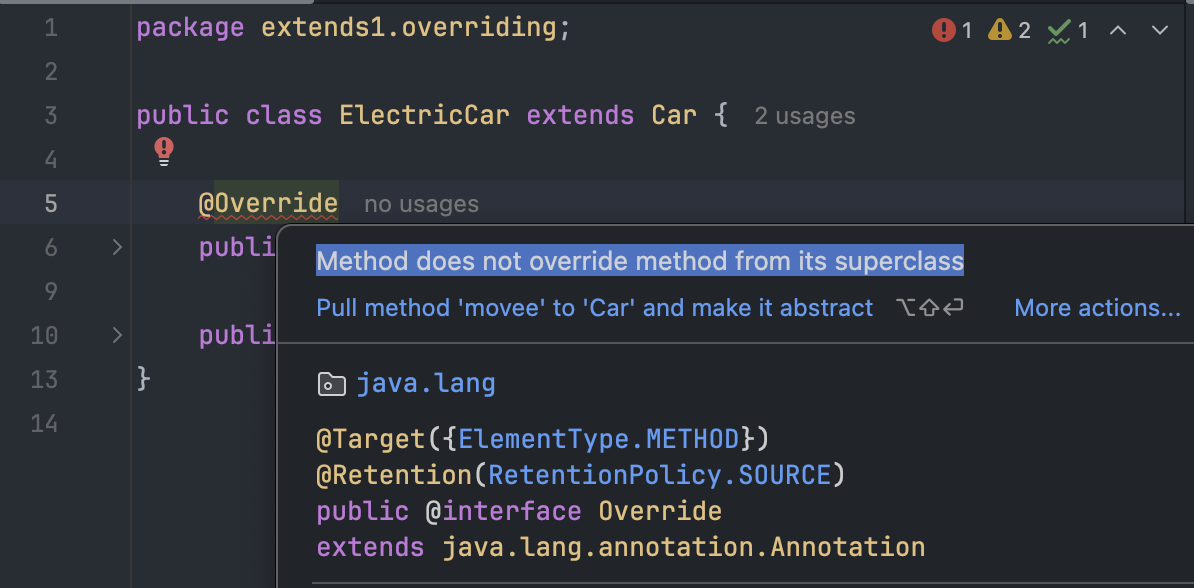
Task: Click the java.lang package folder icon
Action: click(332, 384)
